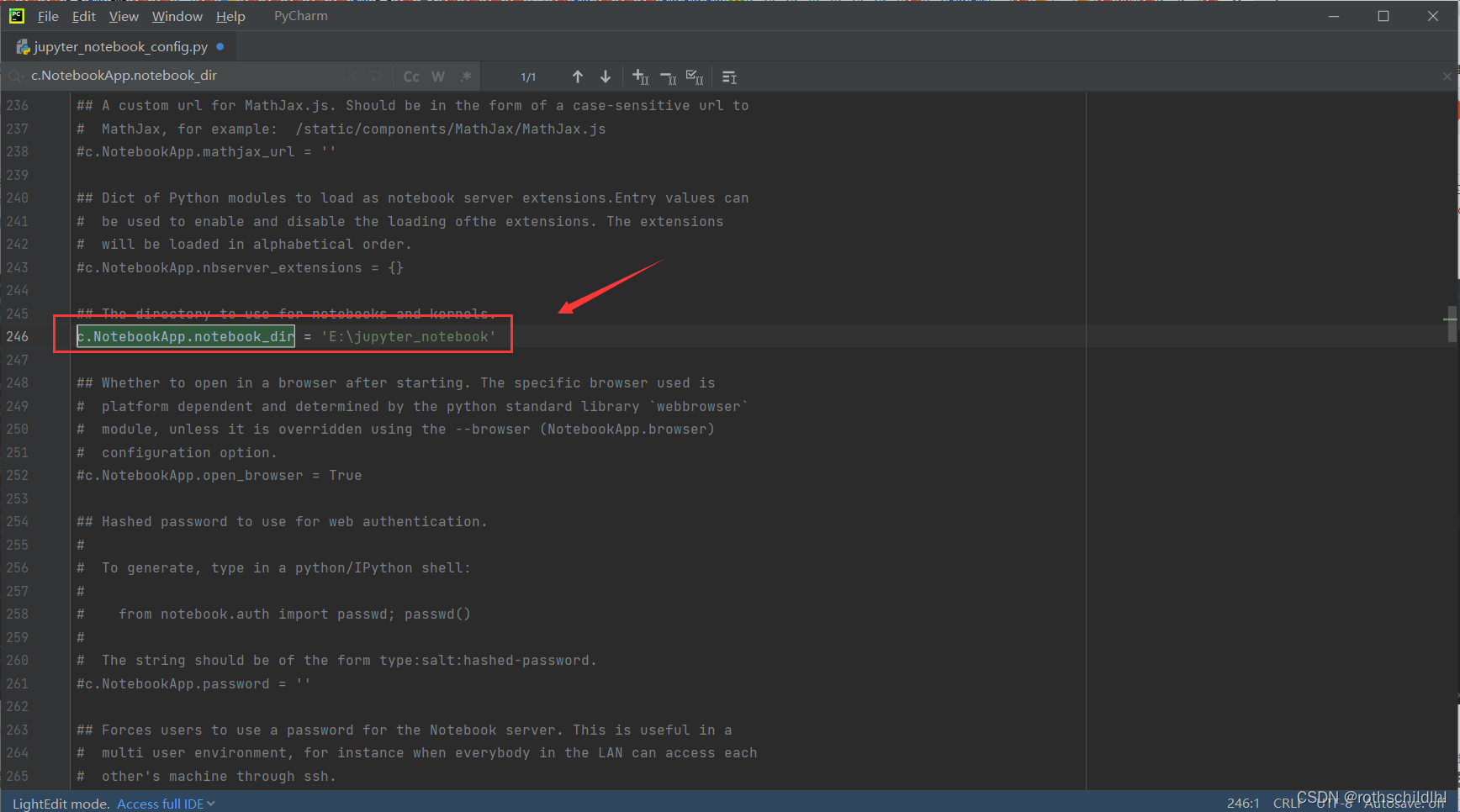Toggle Words (W) option in find bar
Screen dimensions: 1460x812
tap(438, 76)
